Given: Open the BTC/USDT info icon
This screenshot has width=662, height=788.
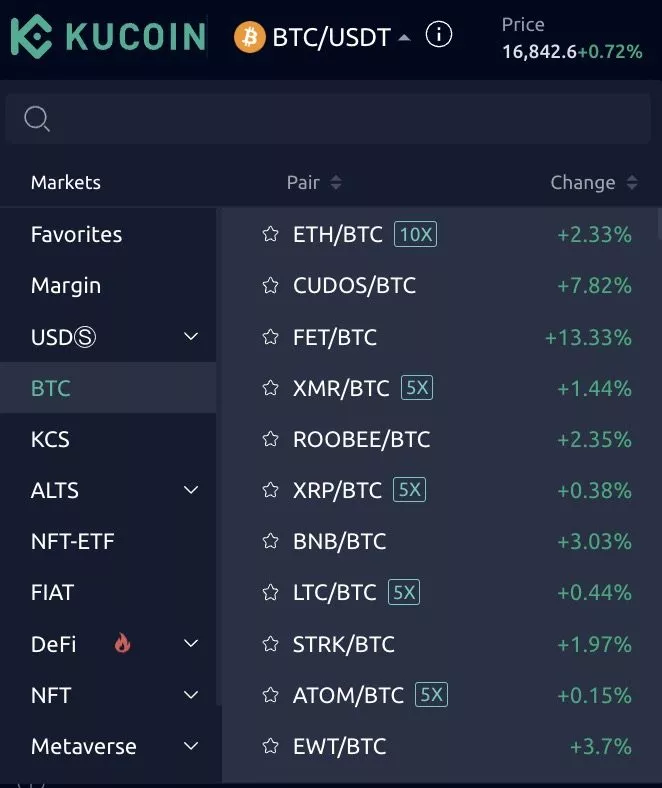Looking at the screenshot, I should coord(439,35).
